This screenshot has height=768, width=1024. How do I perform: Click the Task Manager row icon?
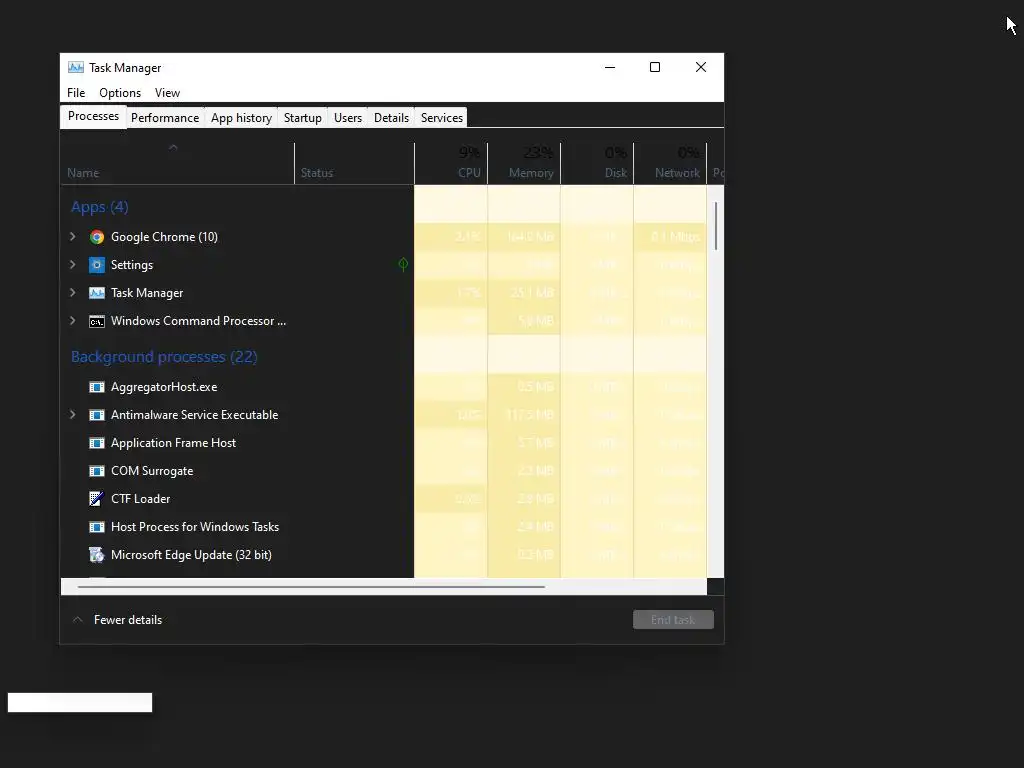pos(97,293)
